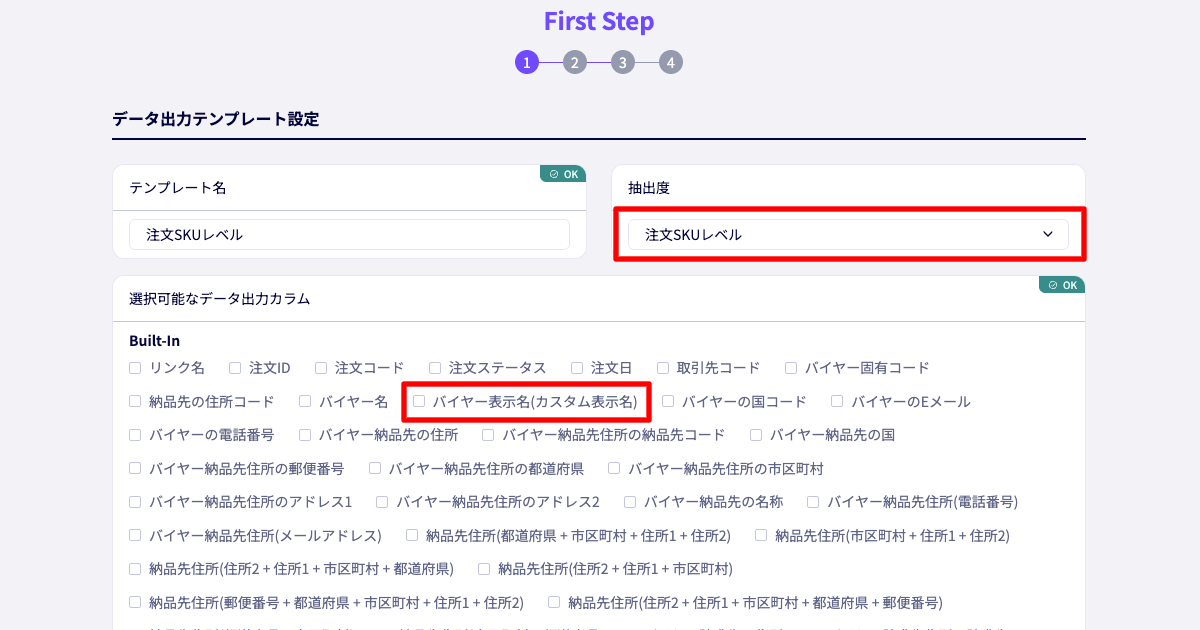
Task: Check バイヤー納品先住所の郵便番号 checkbox
Action: [135, 468]
